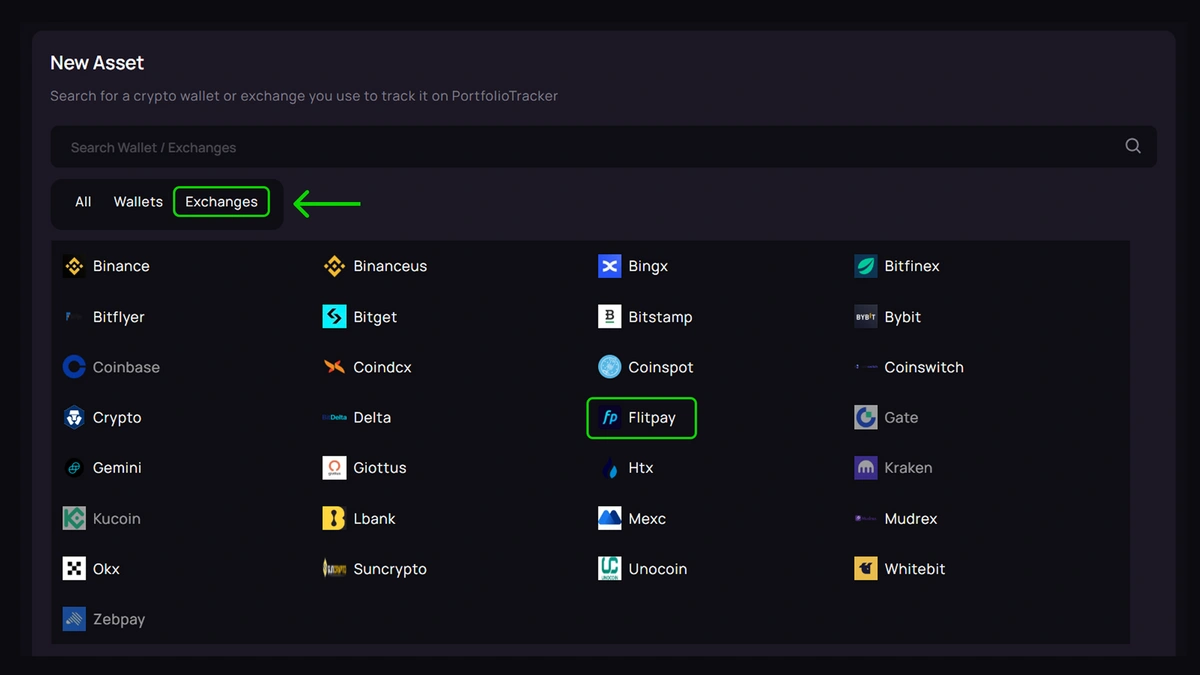The height and width of the screenshot is (675, 1200).
Task: Choose Bybit from the exchange list
Action: point(901,317)
